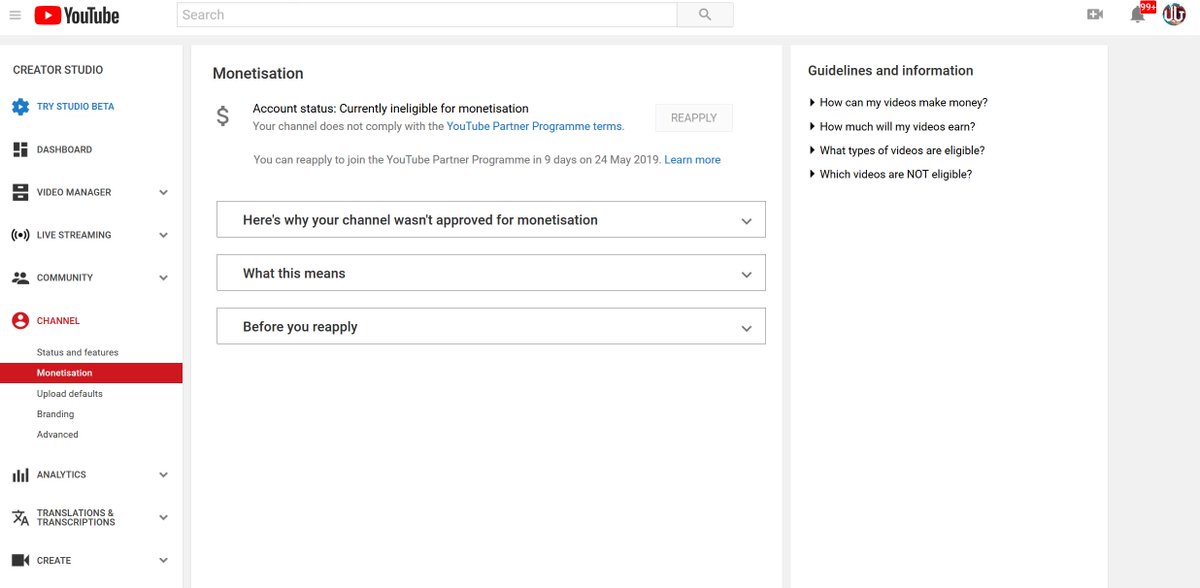Click the Video Manager icon
1200x588 pixels.
click(x=20, y=192)
